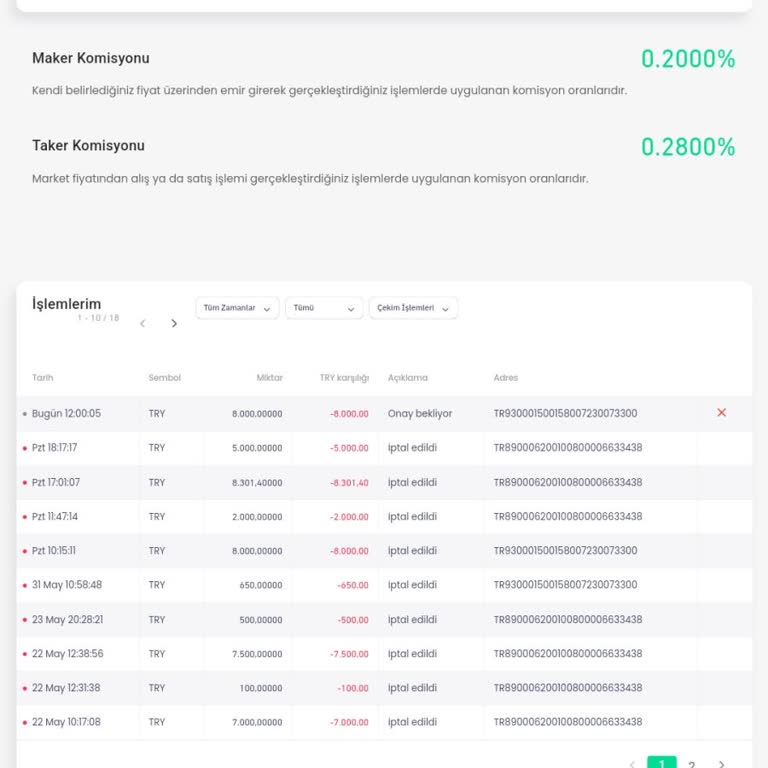Image resolution: width=768 pixels, height=768 pixels.
Task: Click the -8.301,40 TRY amount
Action: (x=349, y=483)
